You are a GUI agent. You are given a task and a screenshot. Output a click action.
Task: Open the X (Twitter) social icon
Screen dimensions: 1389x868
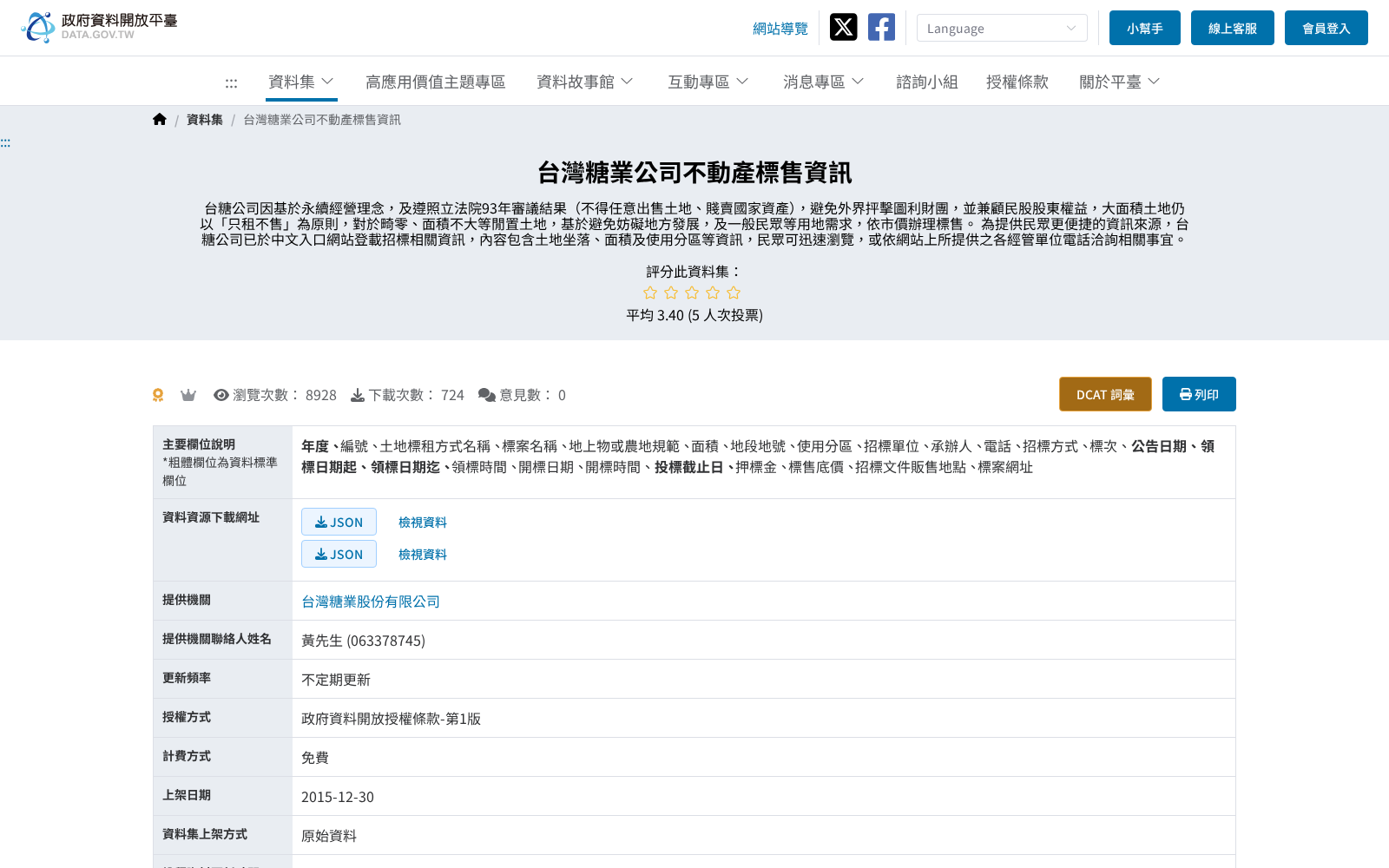843,27
